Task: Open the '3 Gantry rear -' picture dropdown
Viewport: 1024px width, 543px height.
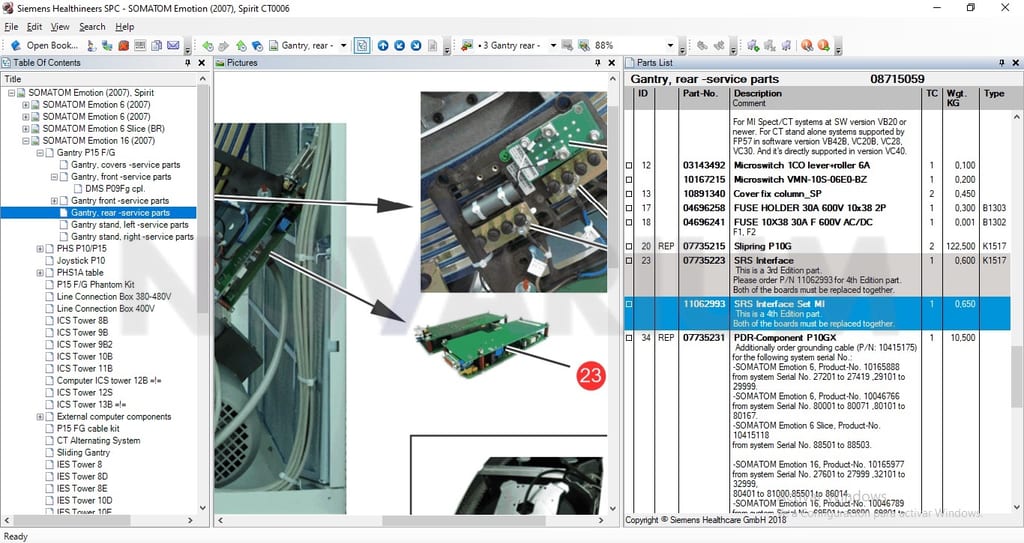Action: (553, 45)
